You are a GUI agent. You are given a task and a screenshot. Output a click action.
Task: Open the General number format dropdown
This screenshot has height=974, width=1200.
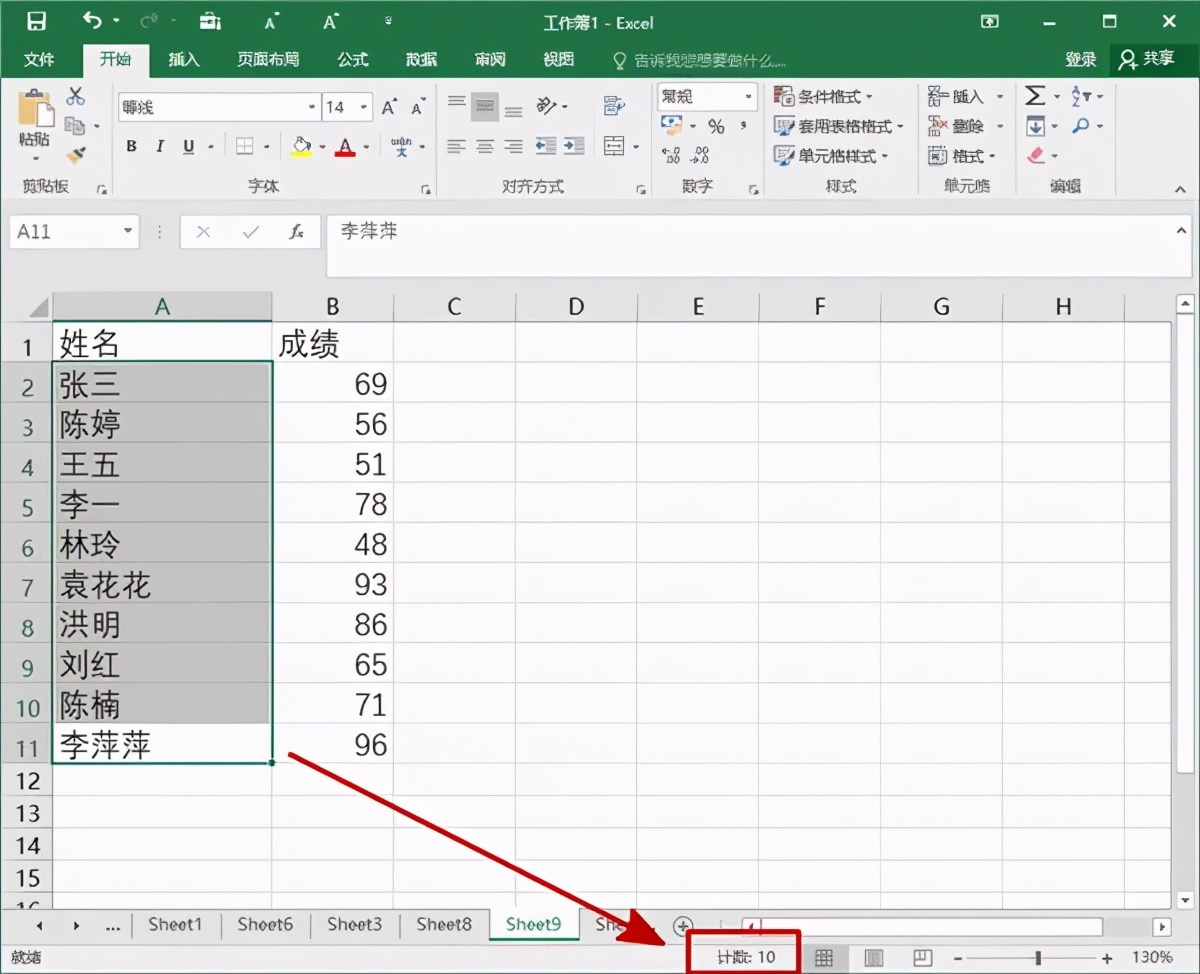(x=748, y=96)
